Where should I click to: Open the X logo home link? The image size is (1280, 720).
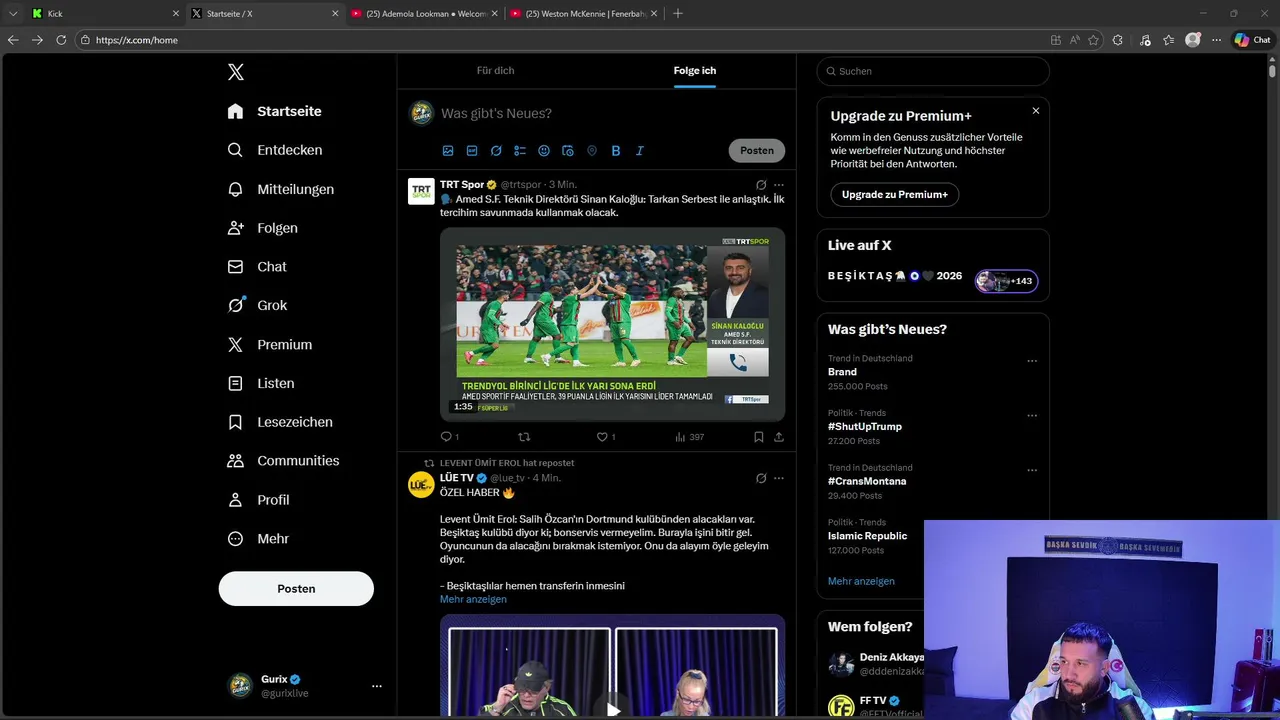click(236, 72)
